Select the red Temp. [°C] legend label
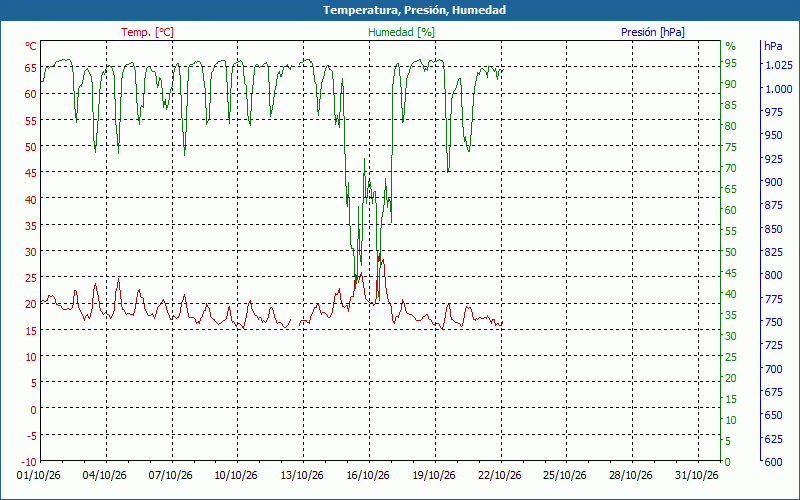 (147, 32)
